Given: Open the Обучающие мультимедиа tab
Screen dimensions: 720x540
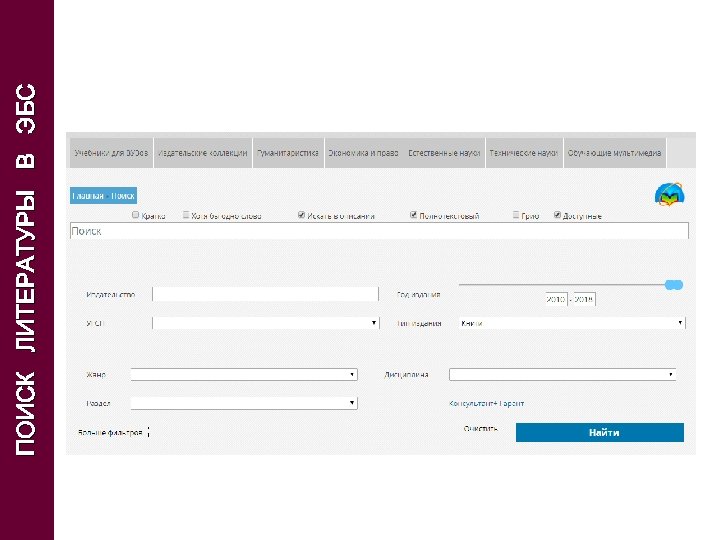Looking at the screenshot, I should [614, 153].
